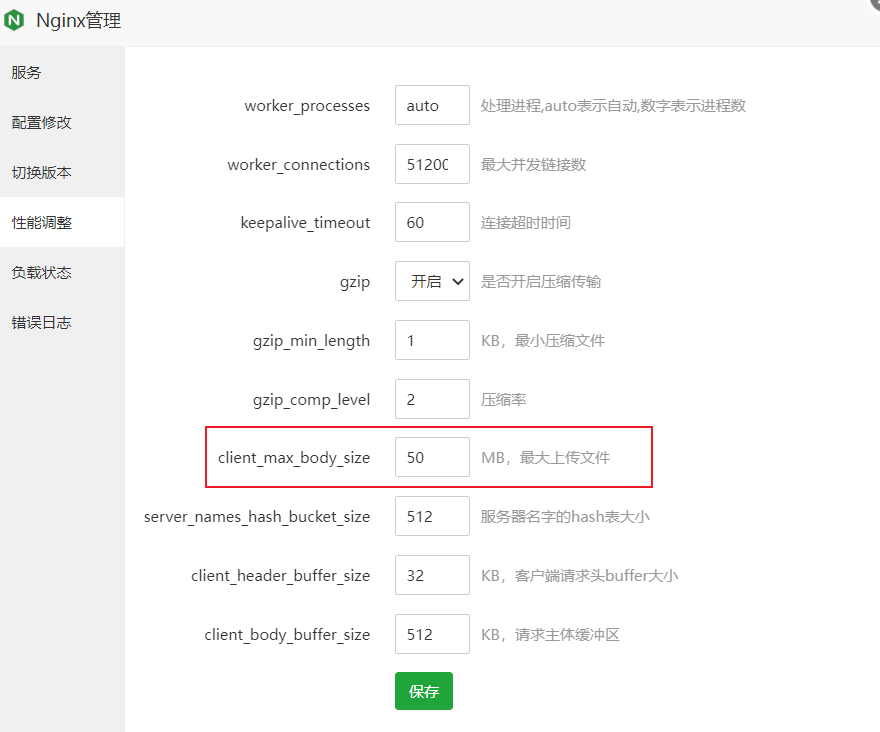The image size is (880, 732).
Task: Click the 'client_max_body_size' label
Action: pos(294,458)
